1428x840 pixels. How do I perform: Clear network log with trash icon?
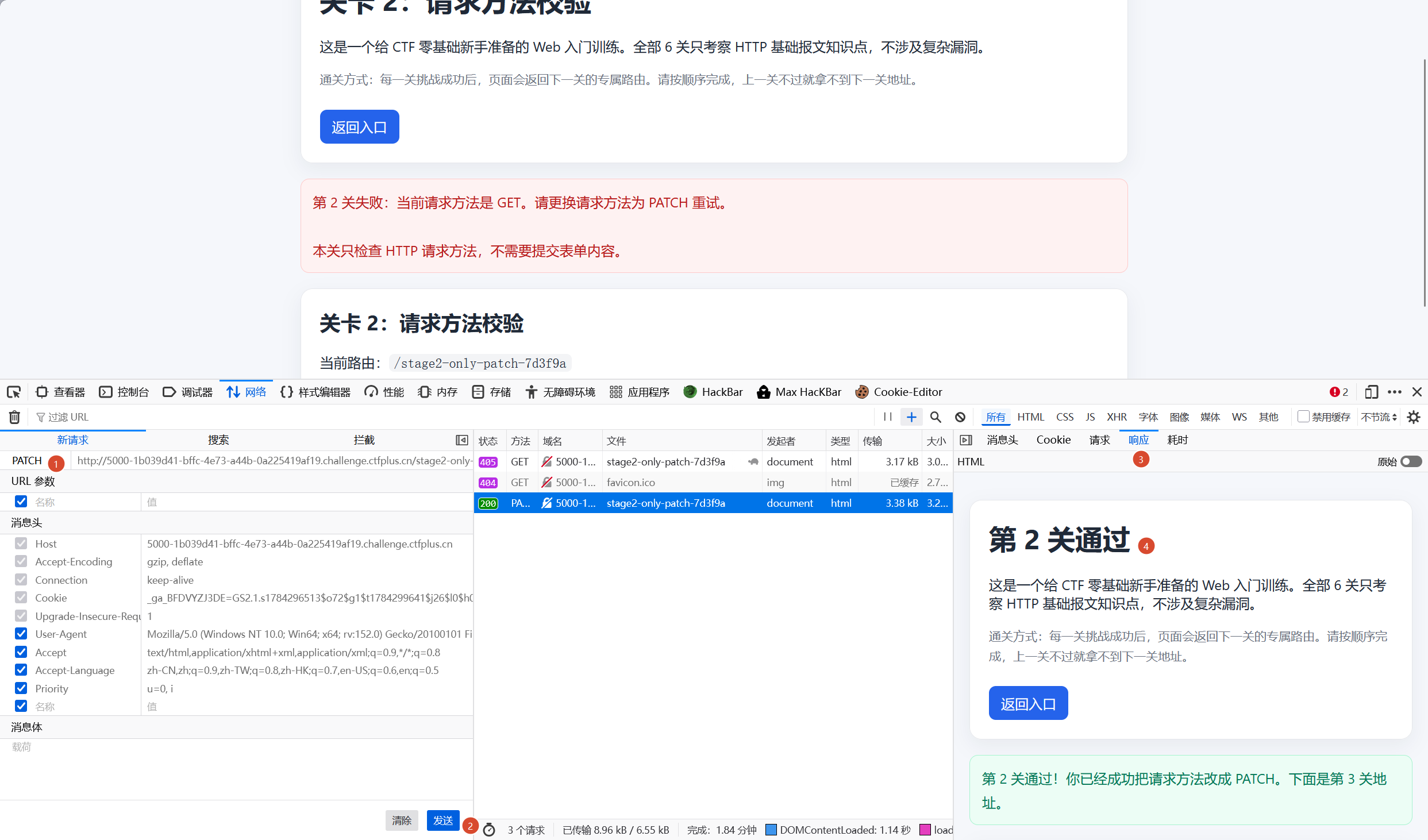point(14,417)
